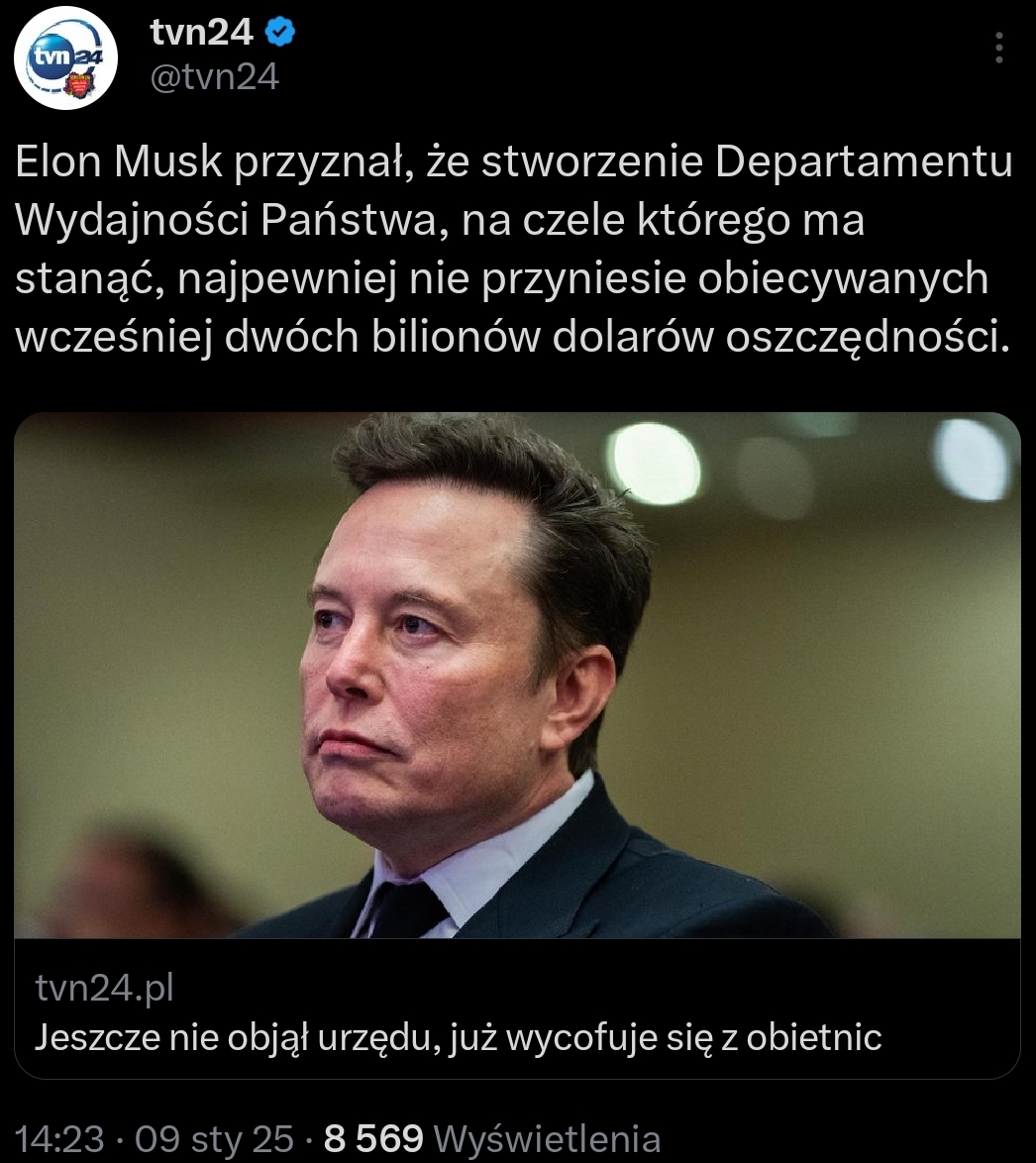
Task: Open the article preview photo
Action: [518, 675]
